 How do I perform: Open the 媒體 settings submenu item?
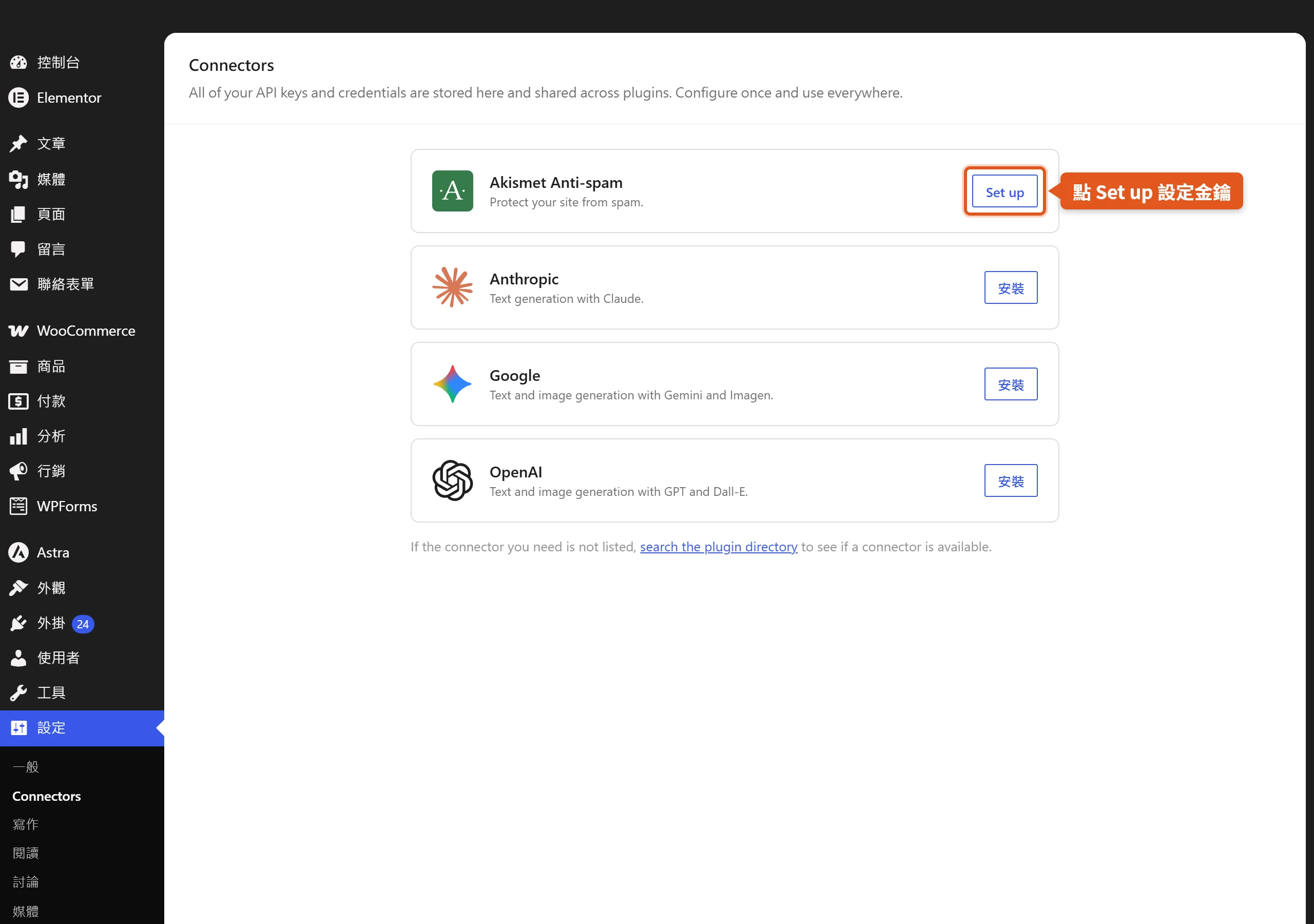(26, 911)
